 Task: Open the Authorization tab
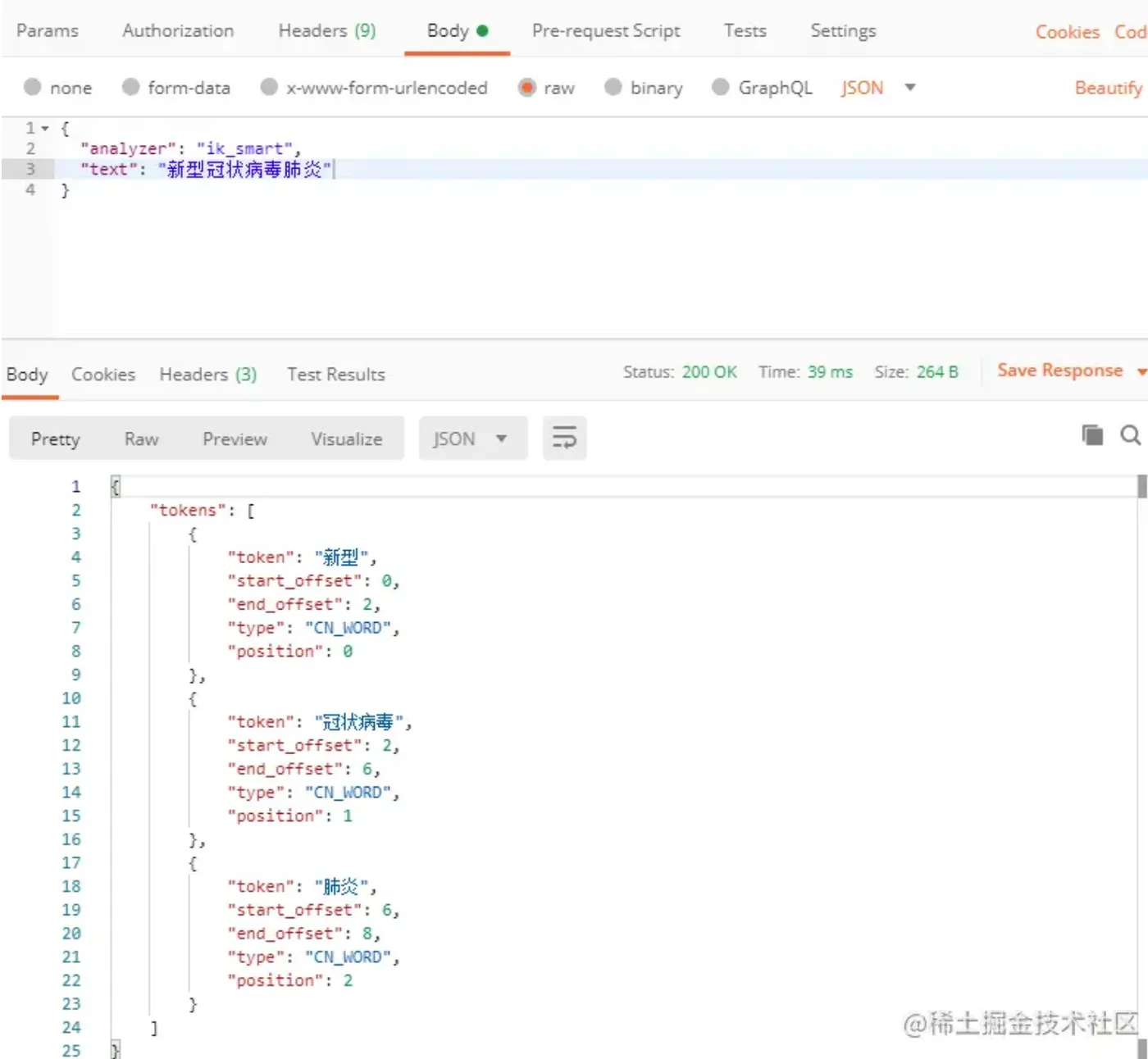pyautogui.click(x=178, y=31)
